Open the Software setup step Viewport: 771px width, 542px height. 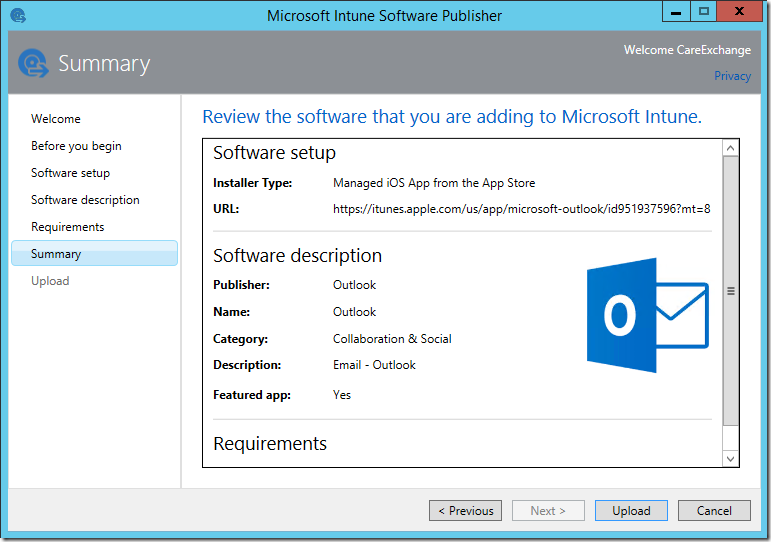[70, 173]
